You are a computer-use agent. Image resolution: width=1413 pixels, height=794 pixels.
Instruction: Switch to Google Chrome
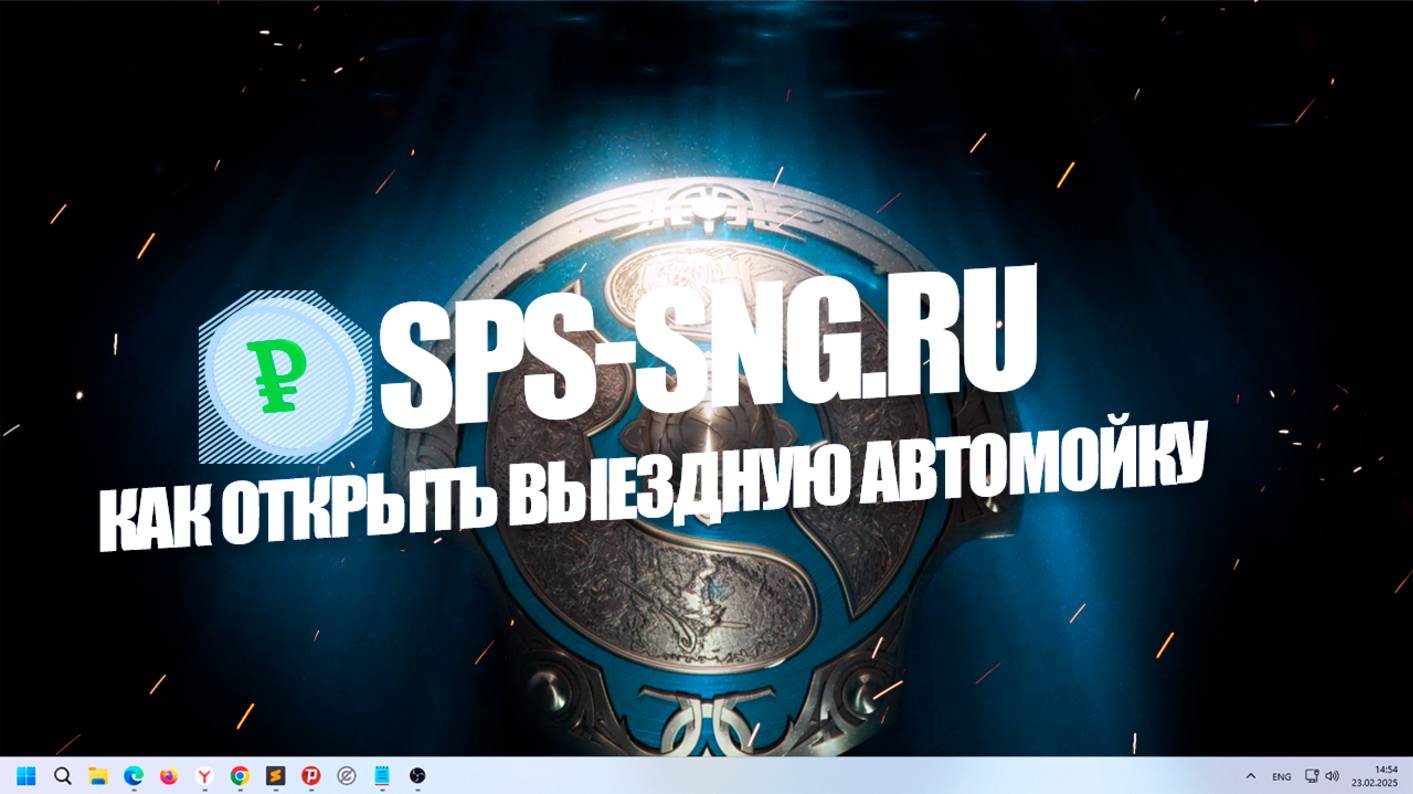coord(240,776)
